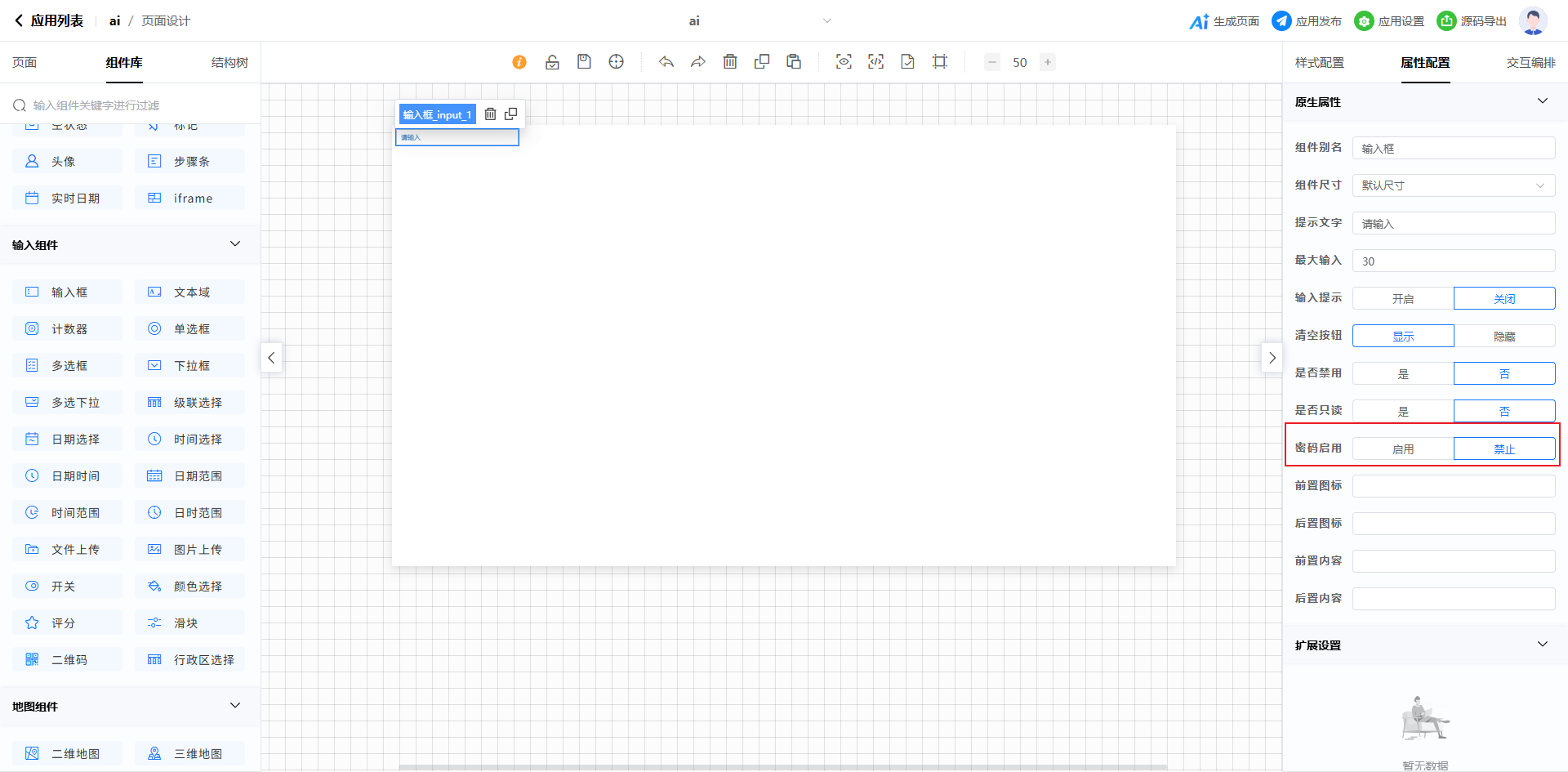Viewport: 1568px width, 772px height.
Task: Click the save icon in the toolbar
Action: (x=584, y=62)
